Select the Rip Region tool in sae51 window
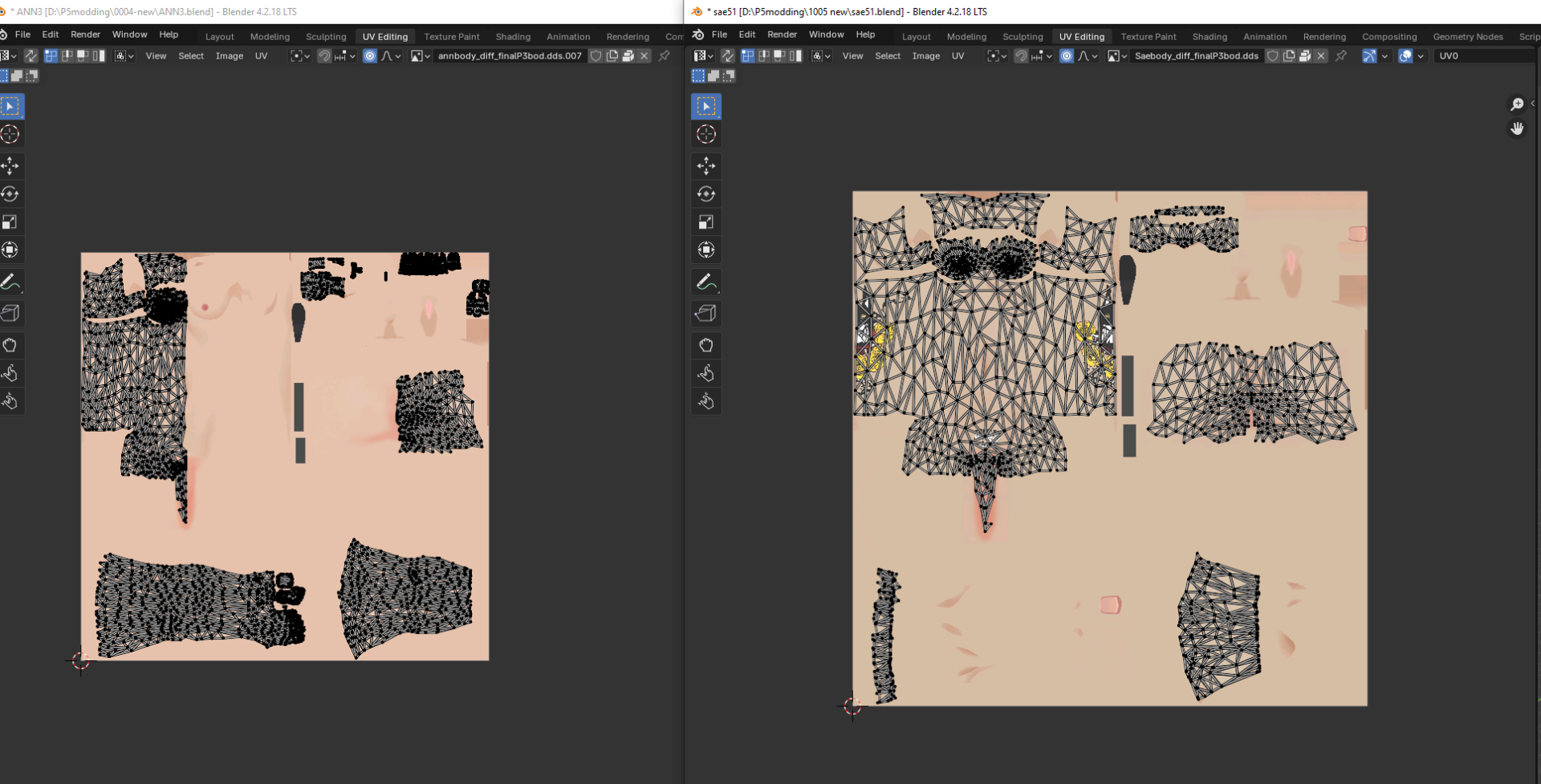Viewport: 1541px width, 784px height. [x=706, y=313]
